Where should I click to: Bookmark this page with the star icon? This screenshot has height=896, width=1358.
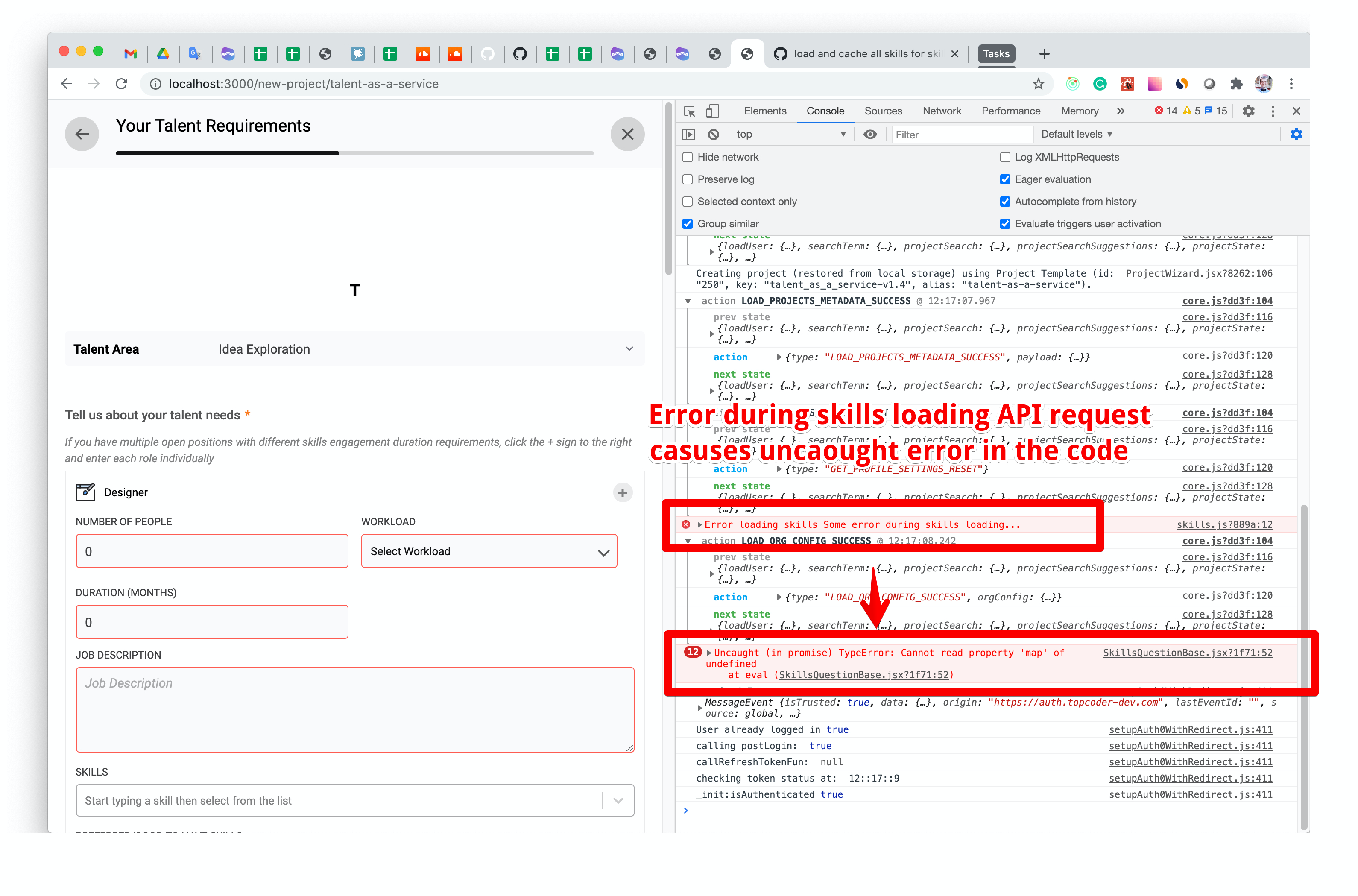pos(1038,84)
